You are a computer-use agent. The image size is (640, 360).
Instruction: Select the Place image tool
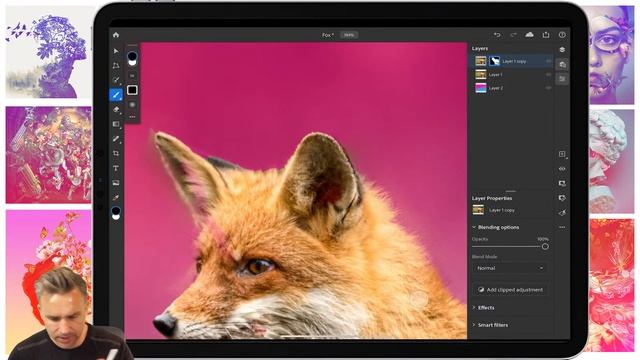coord(116,183)
